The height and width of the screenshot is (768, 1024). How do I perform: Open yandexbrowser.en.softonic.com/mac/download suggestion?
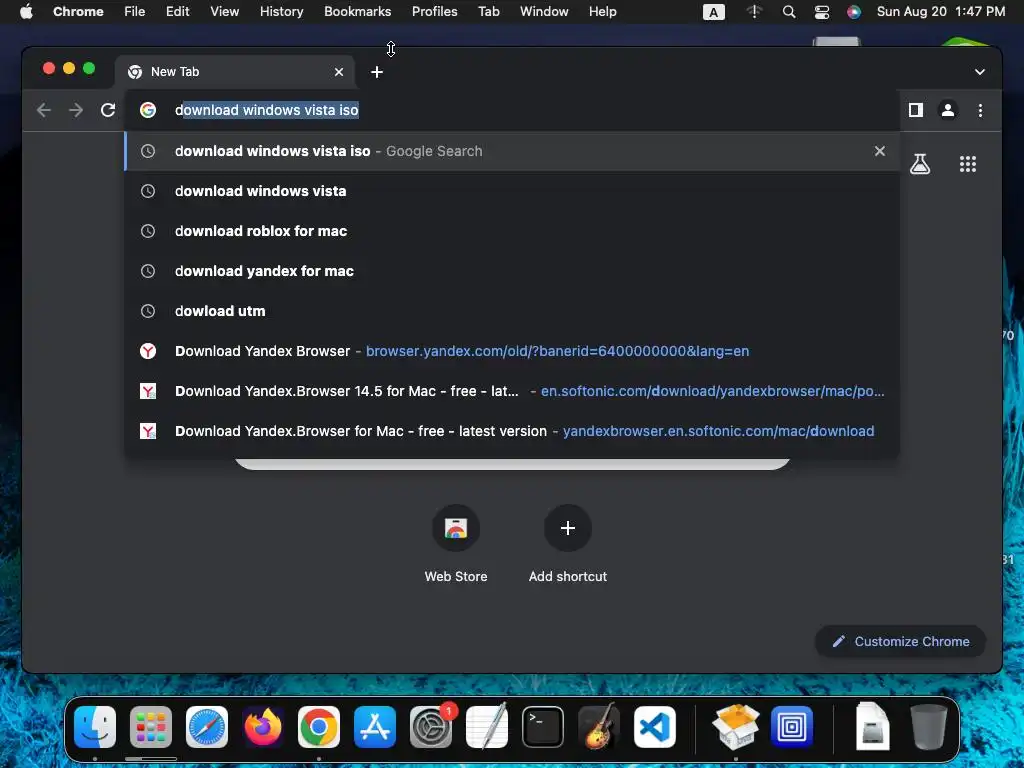[511, 431]
